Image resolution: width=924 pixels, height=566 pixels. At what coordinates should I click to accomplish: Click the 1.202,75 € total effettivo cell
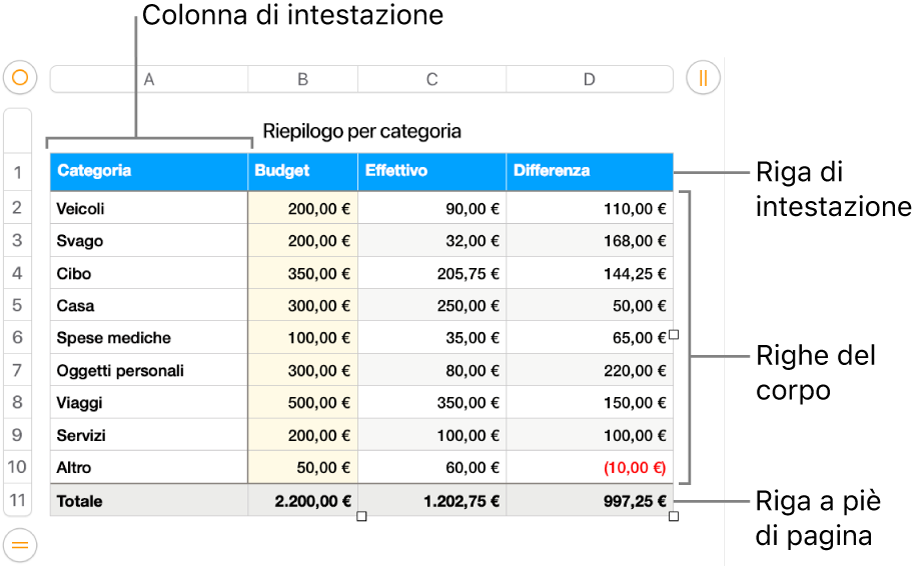pos(432,500)
